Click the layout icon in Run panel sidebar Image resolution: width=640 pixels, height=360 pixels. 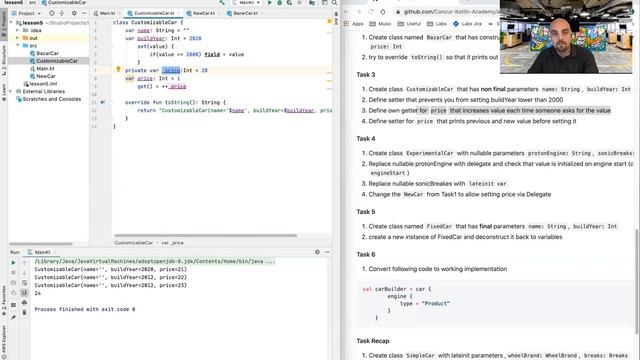(13, 305)
